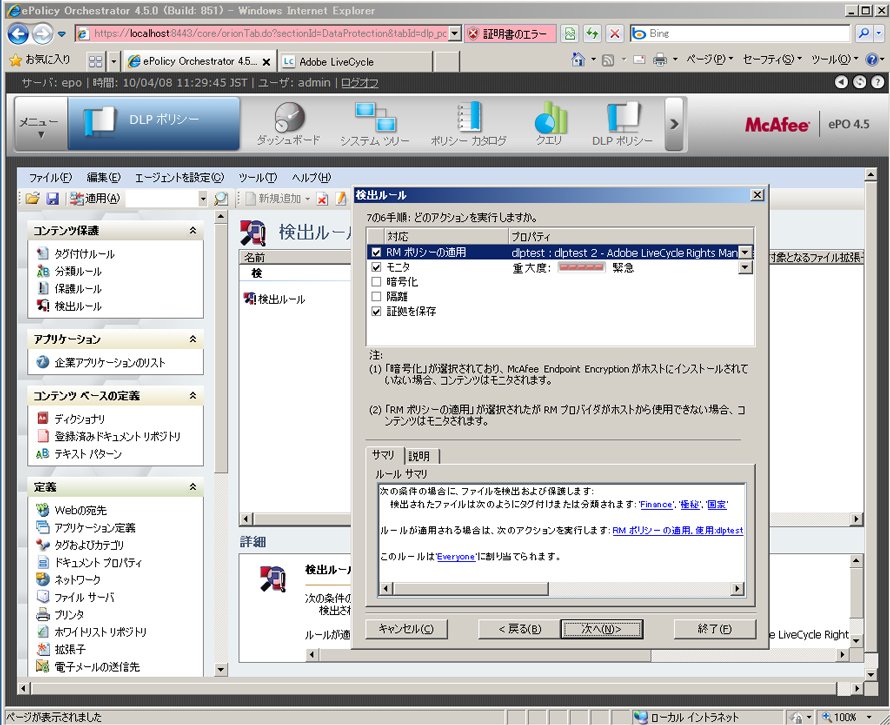Click the IE back arrow button

click(18, 33)
